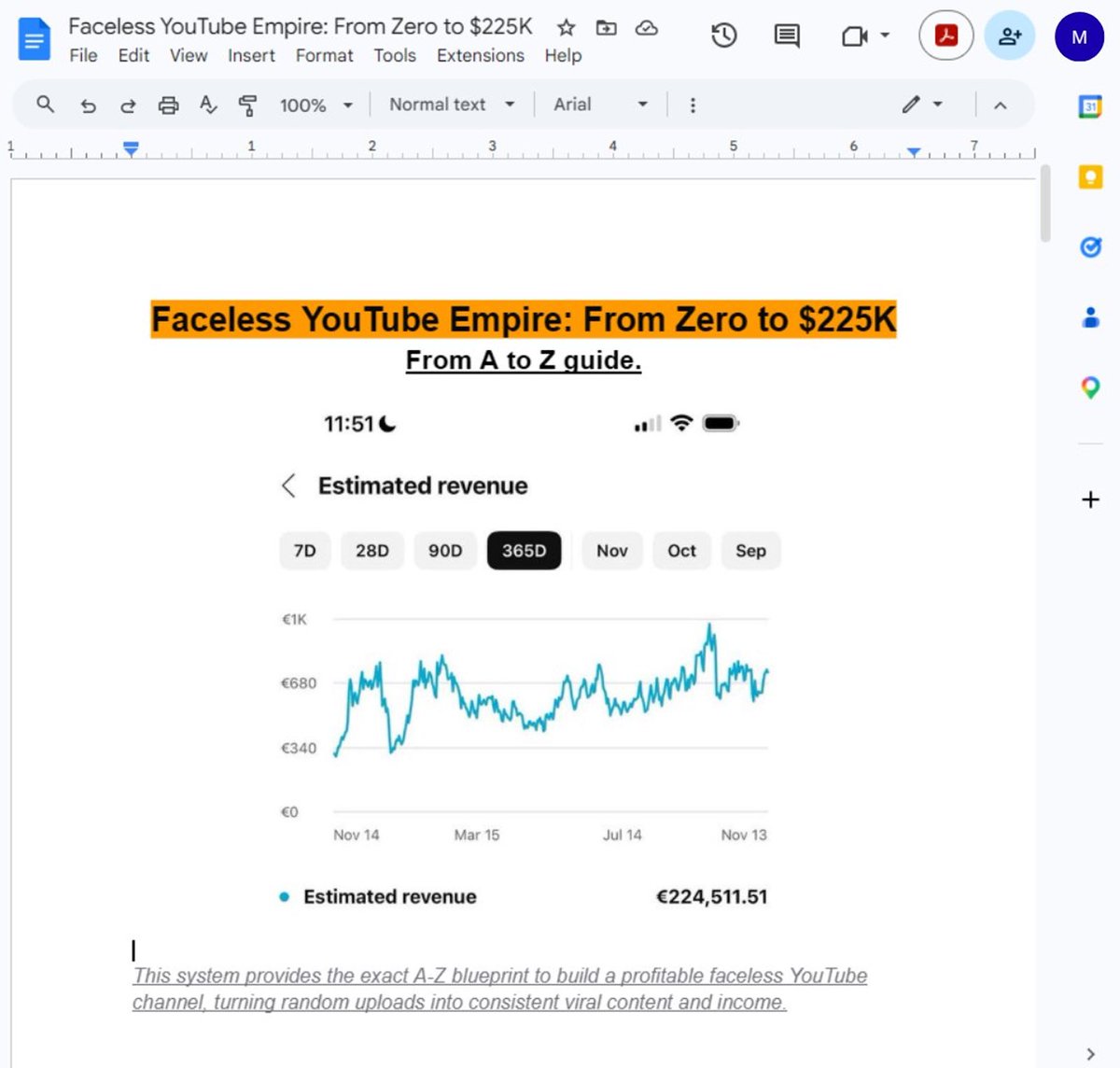
Task: Open Google Tasks side panel
Action: [1090, 246]
